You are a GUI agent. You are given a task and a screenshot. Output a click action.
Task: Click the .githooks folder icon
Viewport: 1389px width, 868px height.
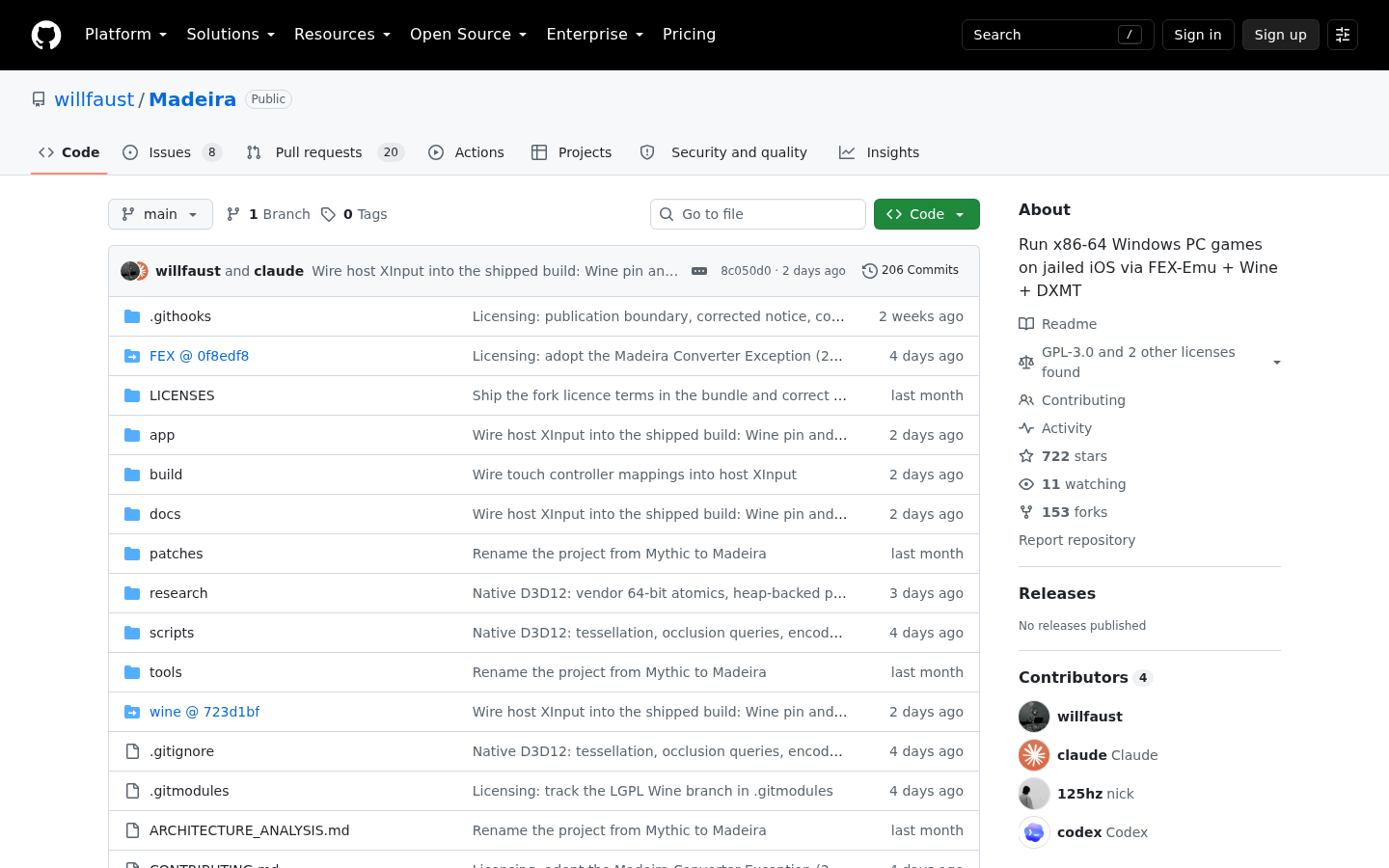132,316
